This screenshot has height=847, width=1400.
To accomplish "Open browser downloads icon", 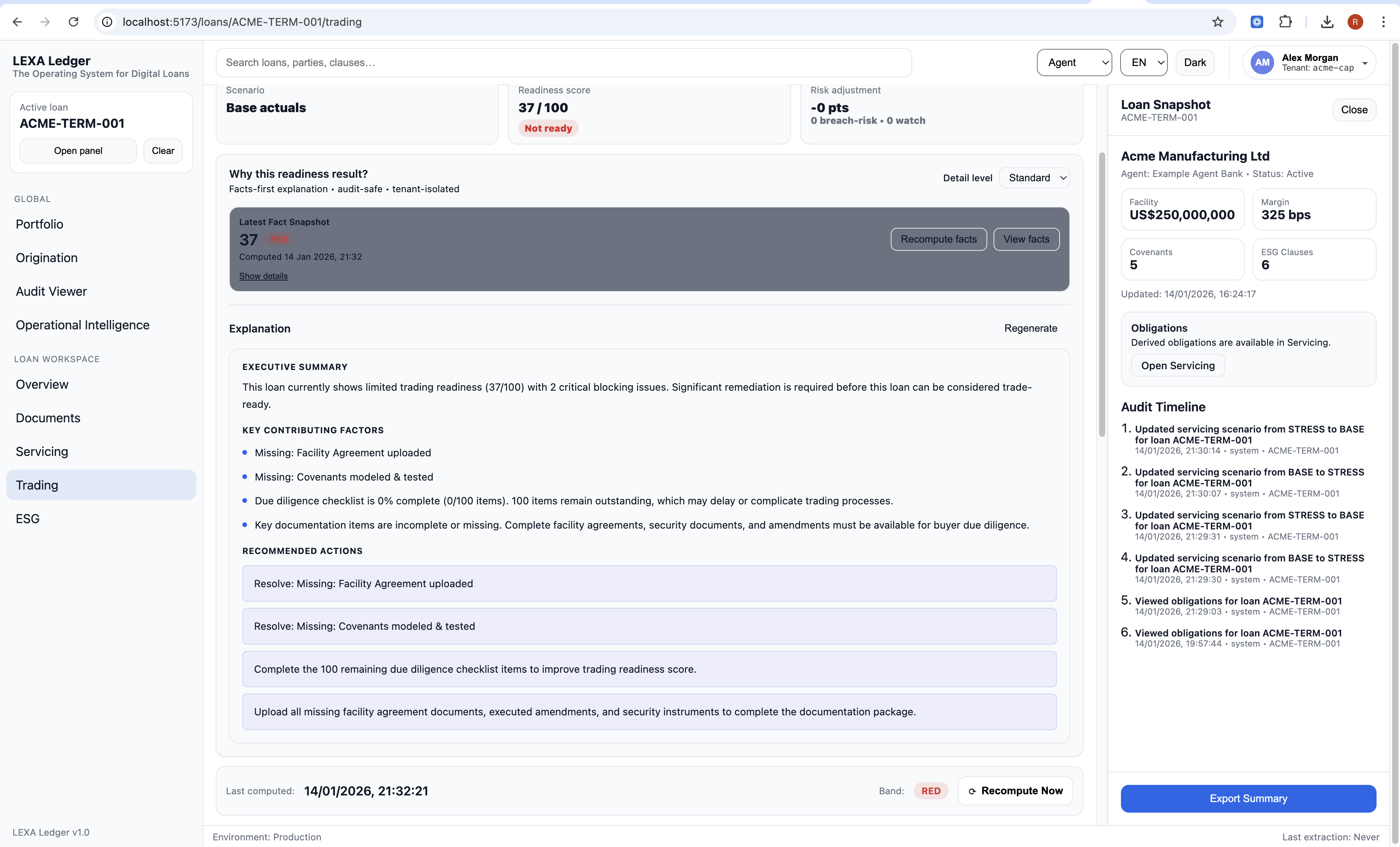I will [1327, 21].
